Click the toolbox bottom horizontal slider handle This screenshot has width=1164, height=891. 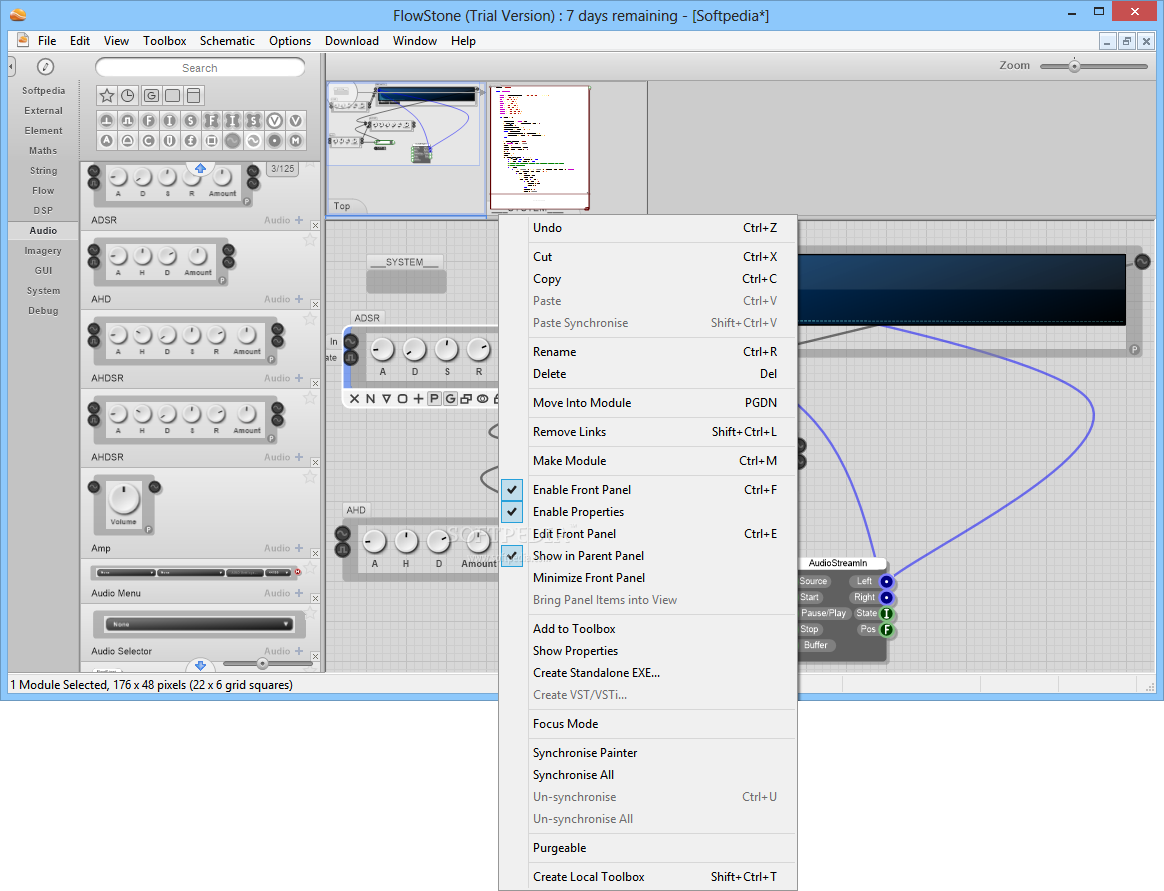coord(262,664)
